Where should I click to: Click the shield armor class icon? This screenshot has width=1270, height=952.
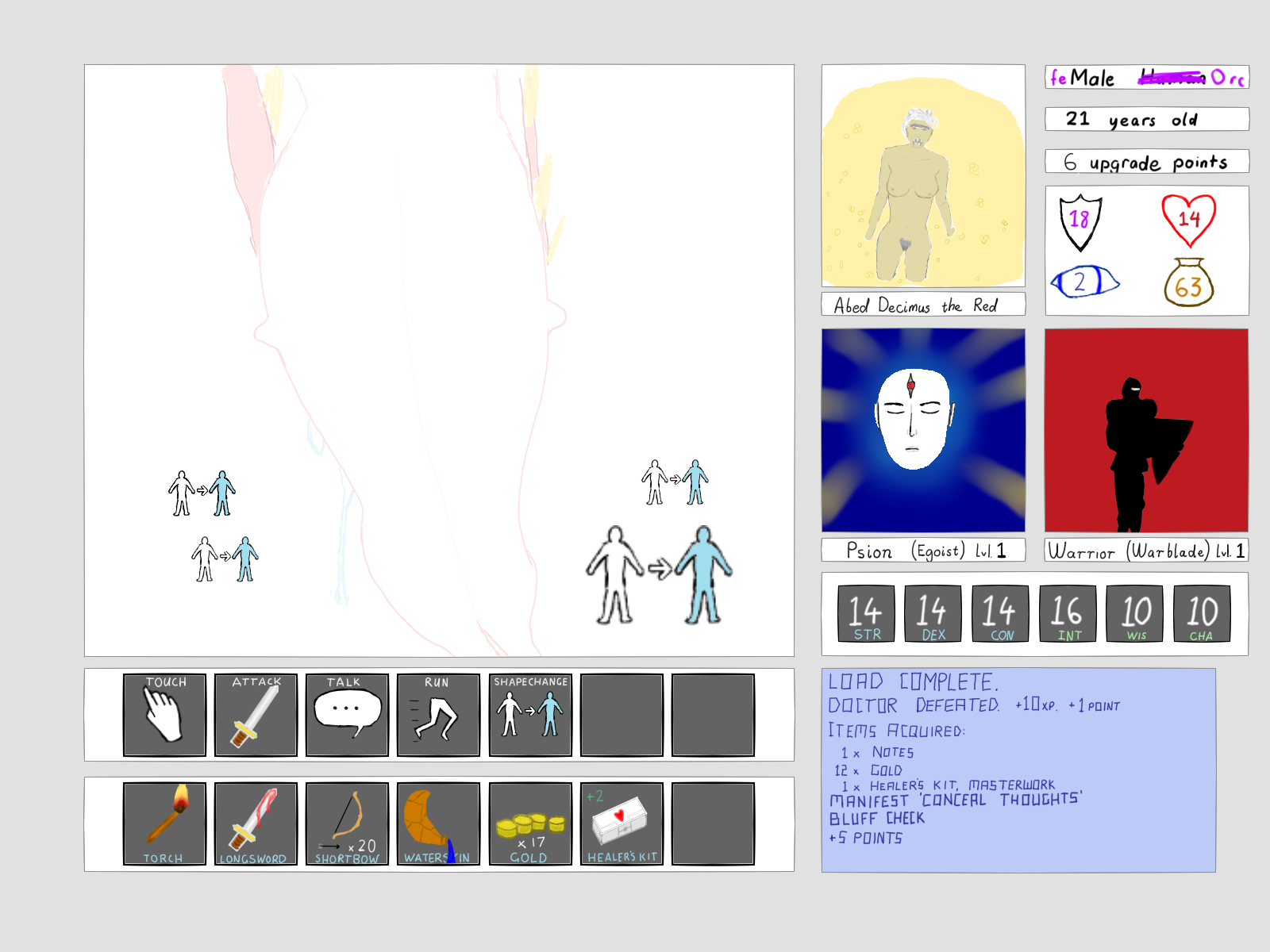point(1080,221)
